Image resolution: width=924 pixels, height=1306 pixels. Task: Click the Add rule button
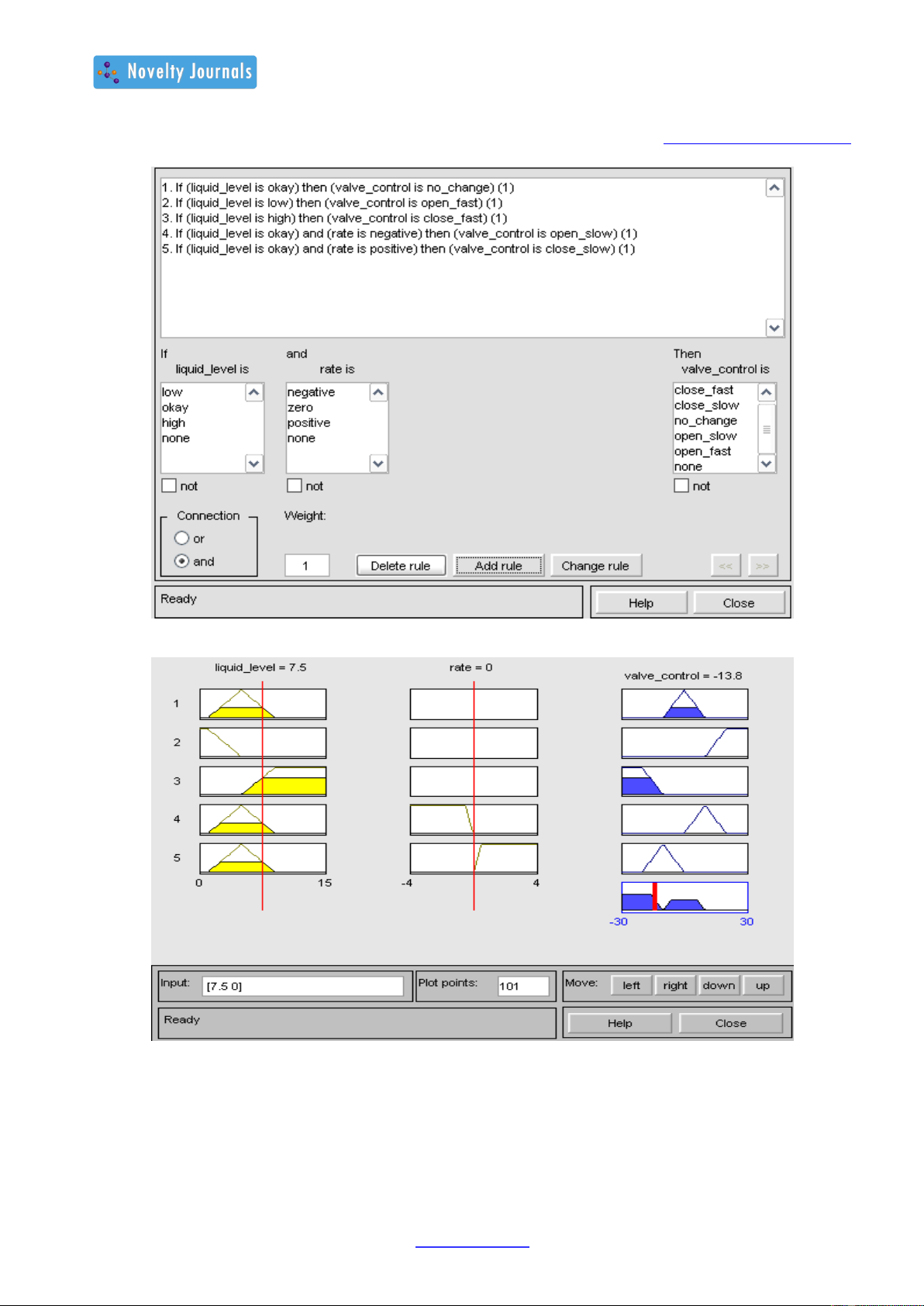tap(498, 566)
